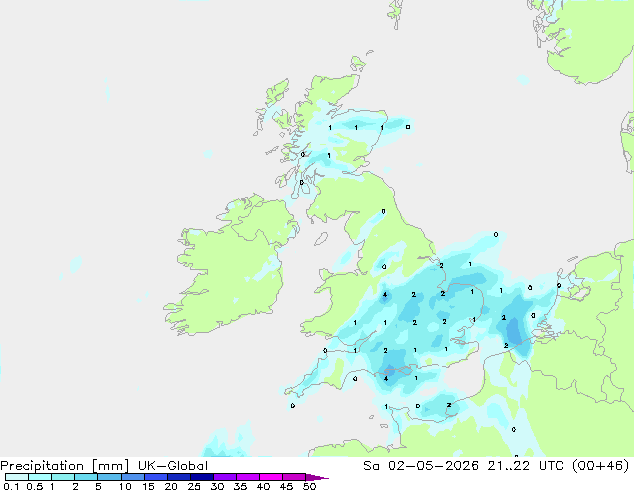634x490 pixels.
Task: Click the legend label '10'
Action: (x=125, y=486)
